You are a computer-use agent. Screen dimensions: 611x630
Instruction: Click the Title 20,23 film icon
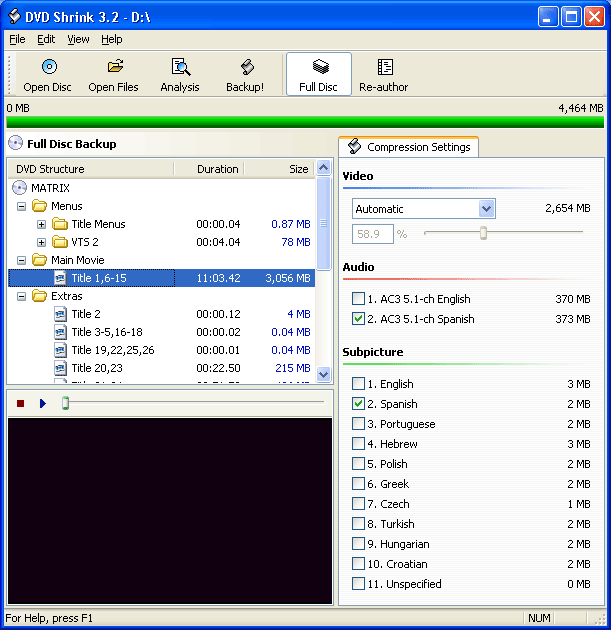pyautogui.click(x=60, y=368)
